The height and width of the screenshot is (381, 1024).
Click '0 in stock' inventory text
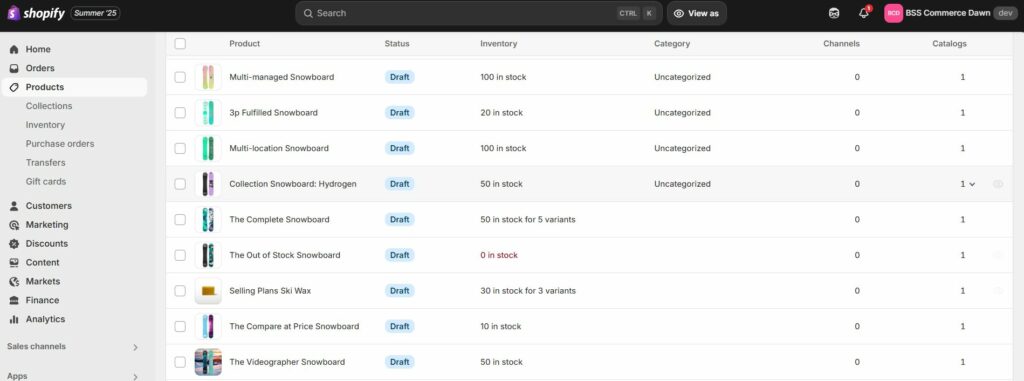[499, 256]
